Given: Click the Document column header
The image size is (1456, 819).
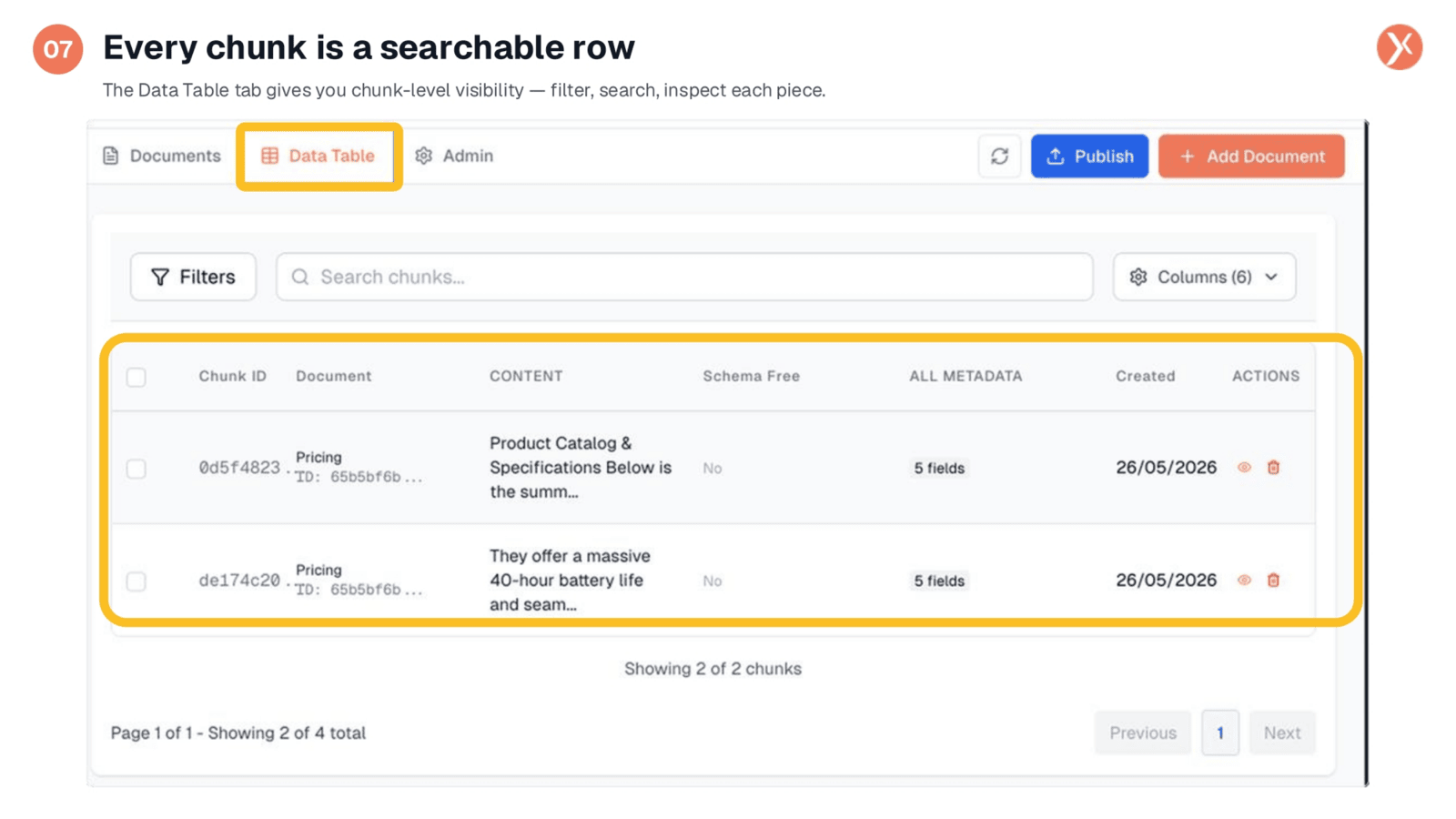Looking at the screenshot, I should point(333,376).
